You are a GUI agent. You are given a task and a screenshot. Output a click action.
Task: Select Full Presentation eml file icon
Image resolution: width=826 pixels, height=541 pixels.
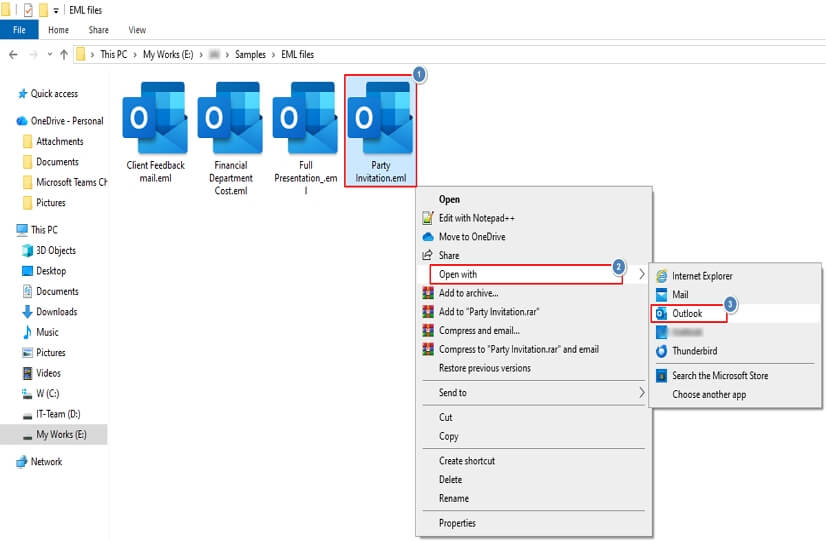306,117
